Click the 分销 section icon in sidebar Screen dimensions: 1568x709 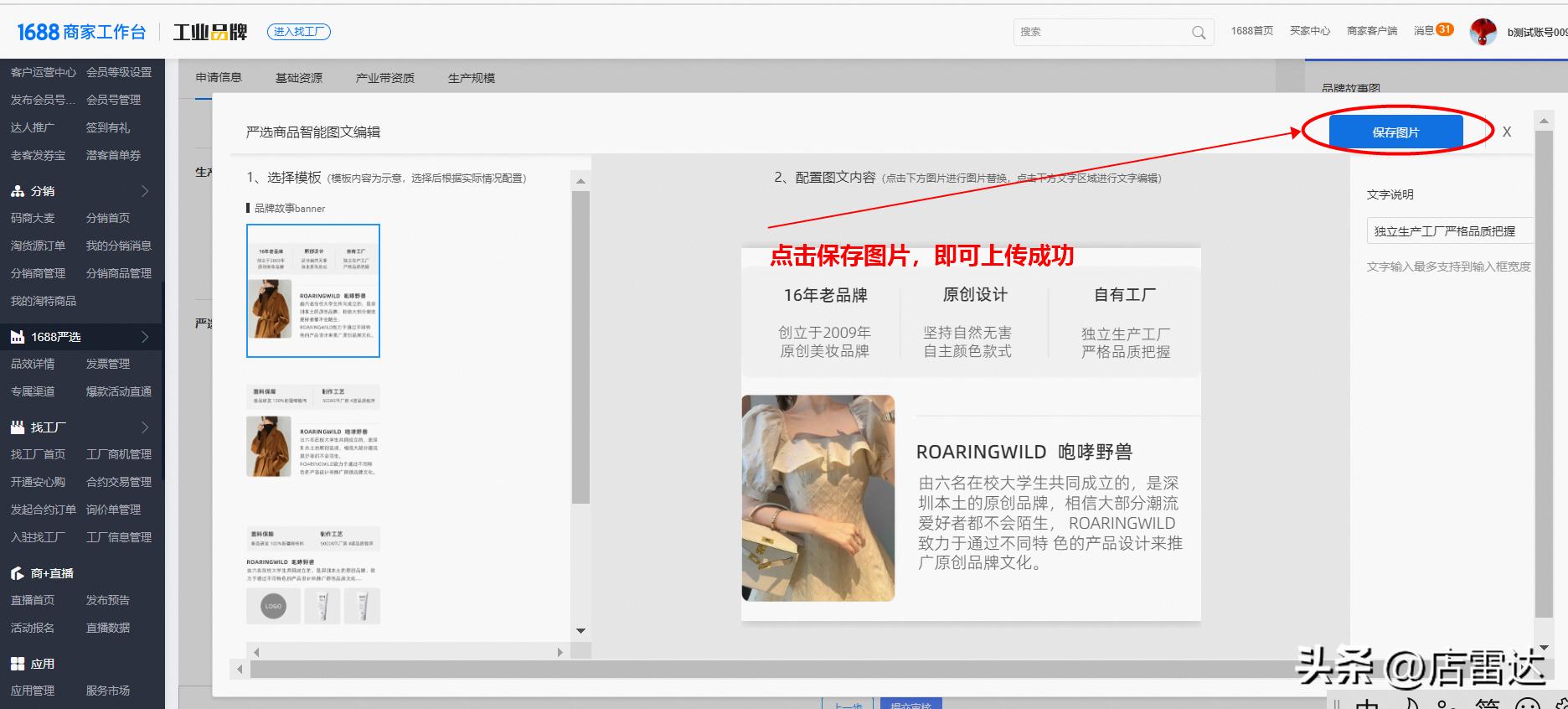18,191
